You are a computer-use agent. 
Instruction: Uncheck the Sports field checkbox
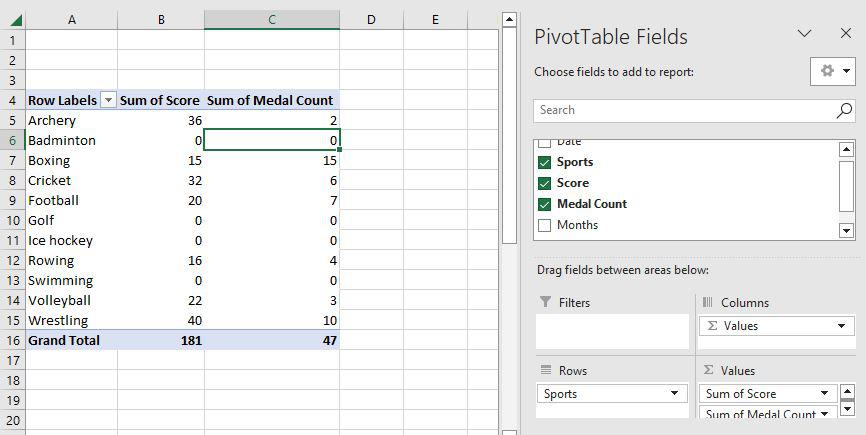[544, 162]
